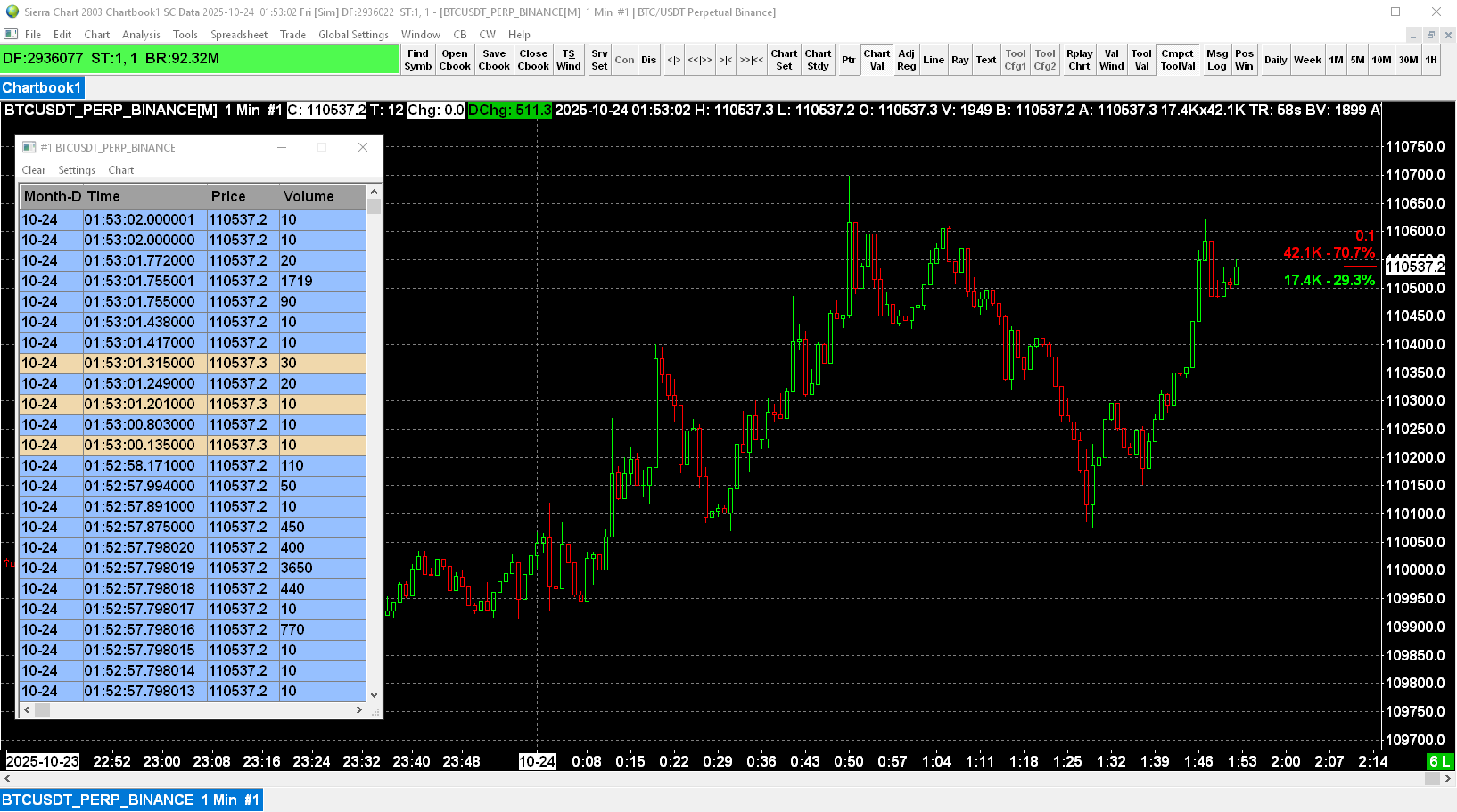This screenshot has width=1457, height=812.
Task: Toggle the Val Wind values window
Action: tap(1112, 60)
